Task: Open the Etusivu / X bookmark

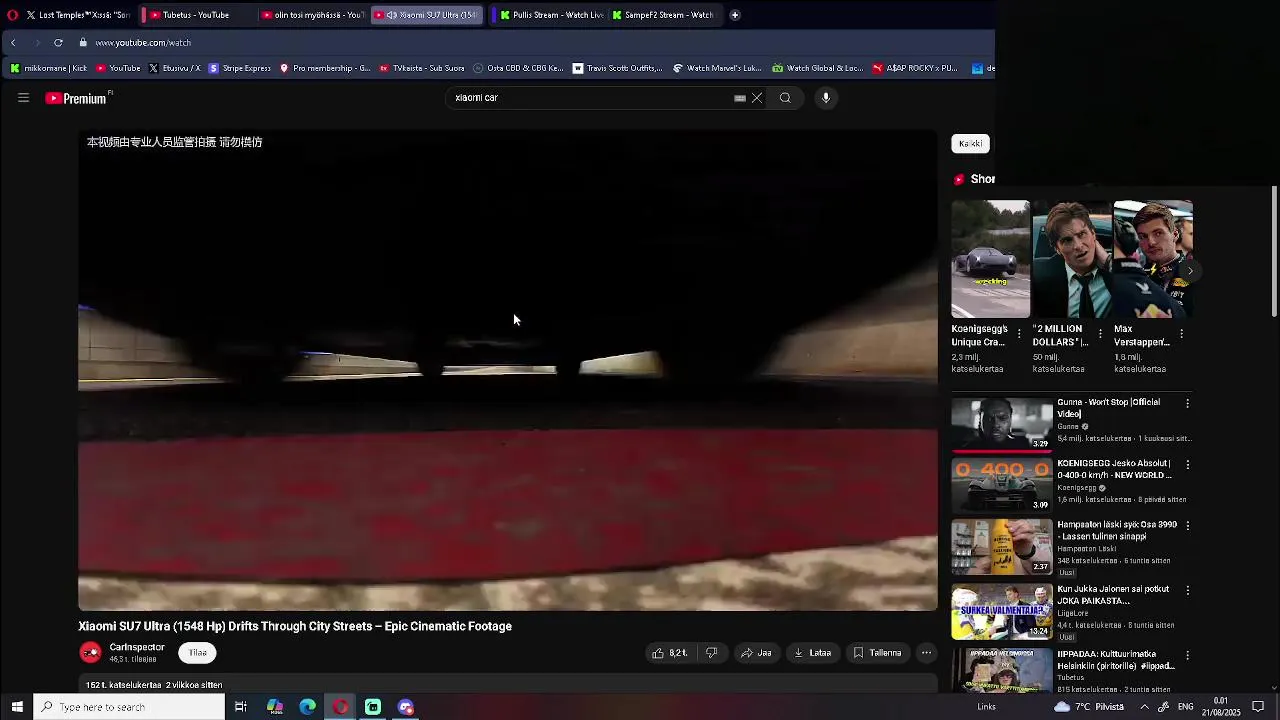Action: coord(174,68)
